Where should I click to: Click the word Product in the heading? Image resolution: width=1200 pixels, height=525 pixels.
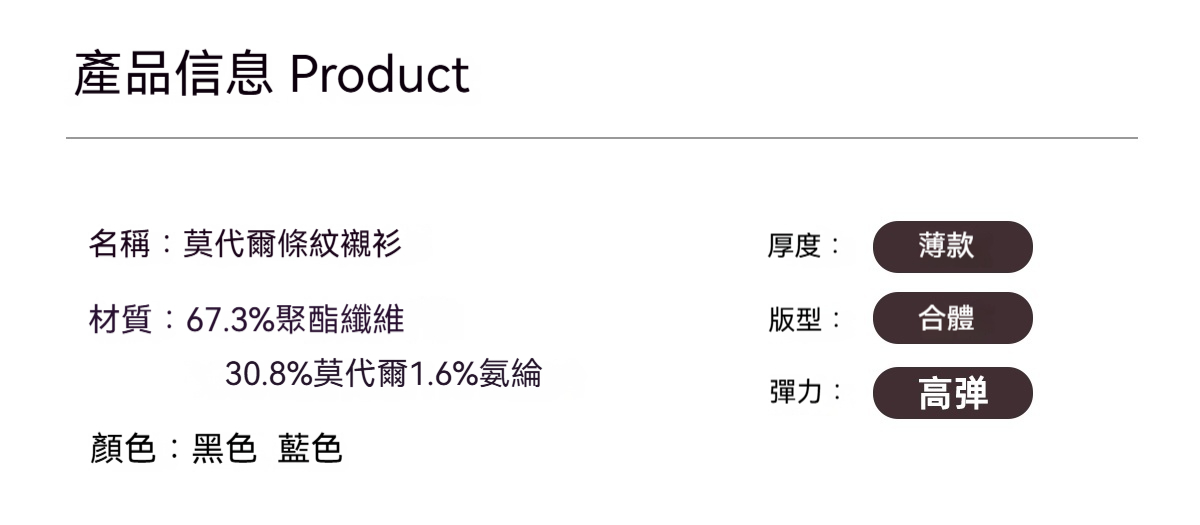(x=380, y=75)
